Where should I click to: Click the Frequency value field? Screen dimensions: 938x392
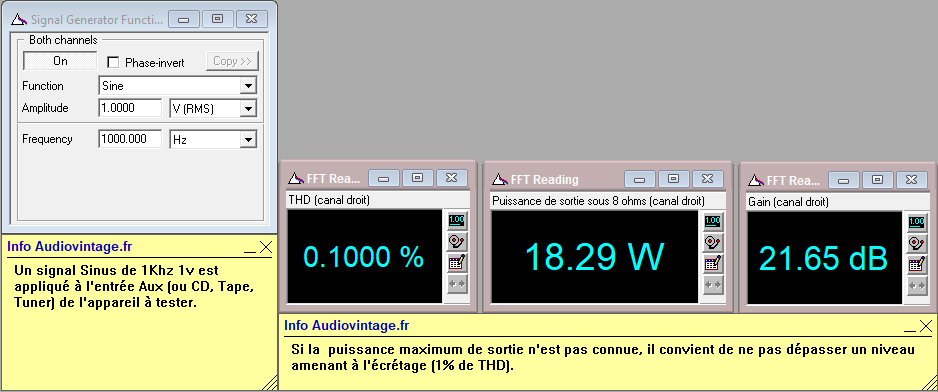(130, 139)
